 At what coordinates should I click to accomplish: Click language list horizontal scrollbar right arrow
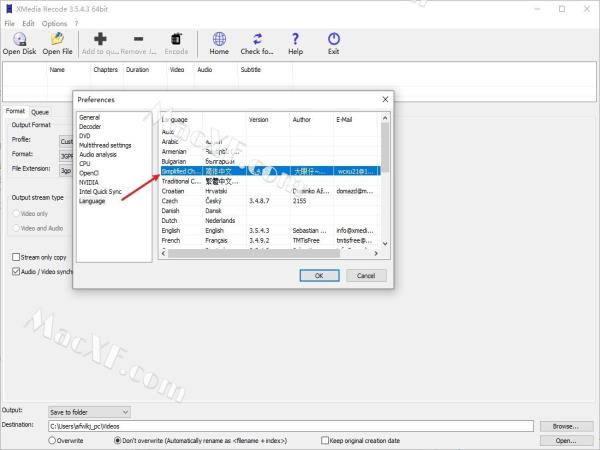(376, 253)
